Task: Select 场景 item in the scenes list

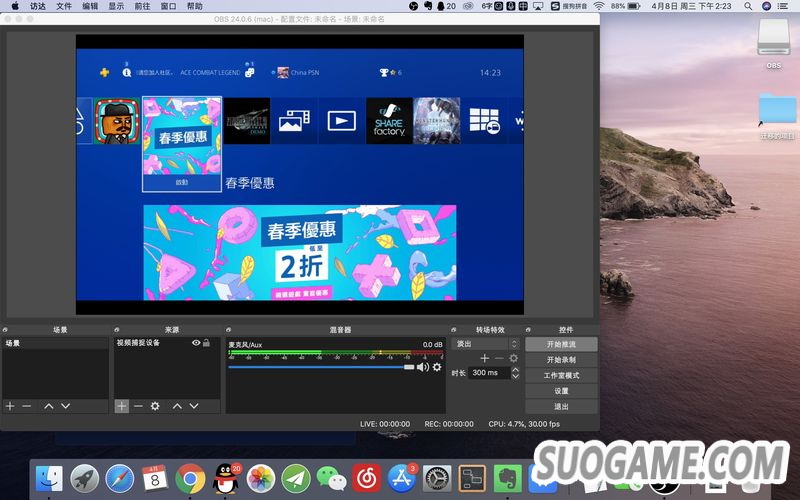Action: coord(55,343)
